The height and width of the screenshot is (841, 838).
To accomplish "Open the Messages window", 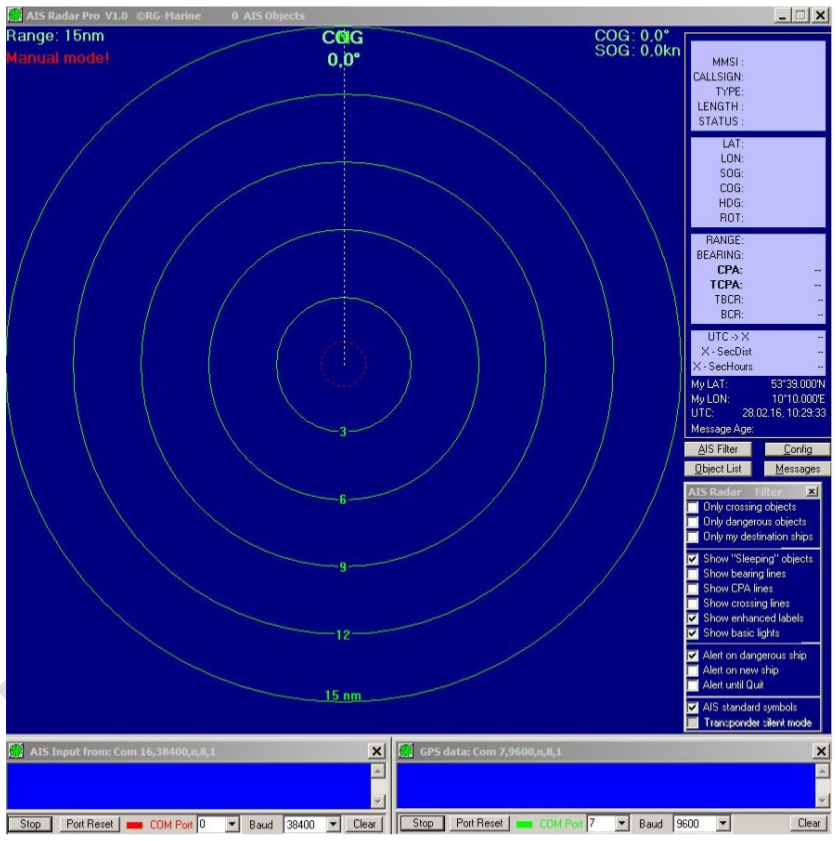I will [798, 469].
